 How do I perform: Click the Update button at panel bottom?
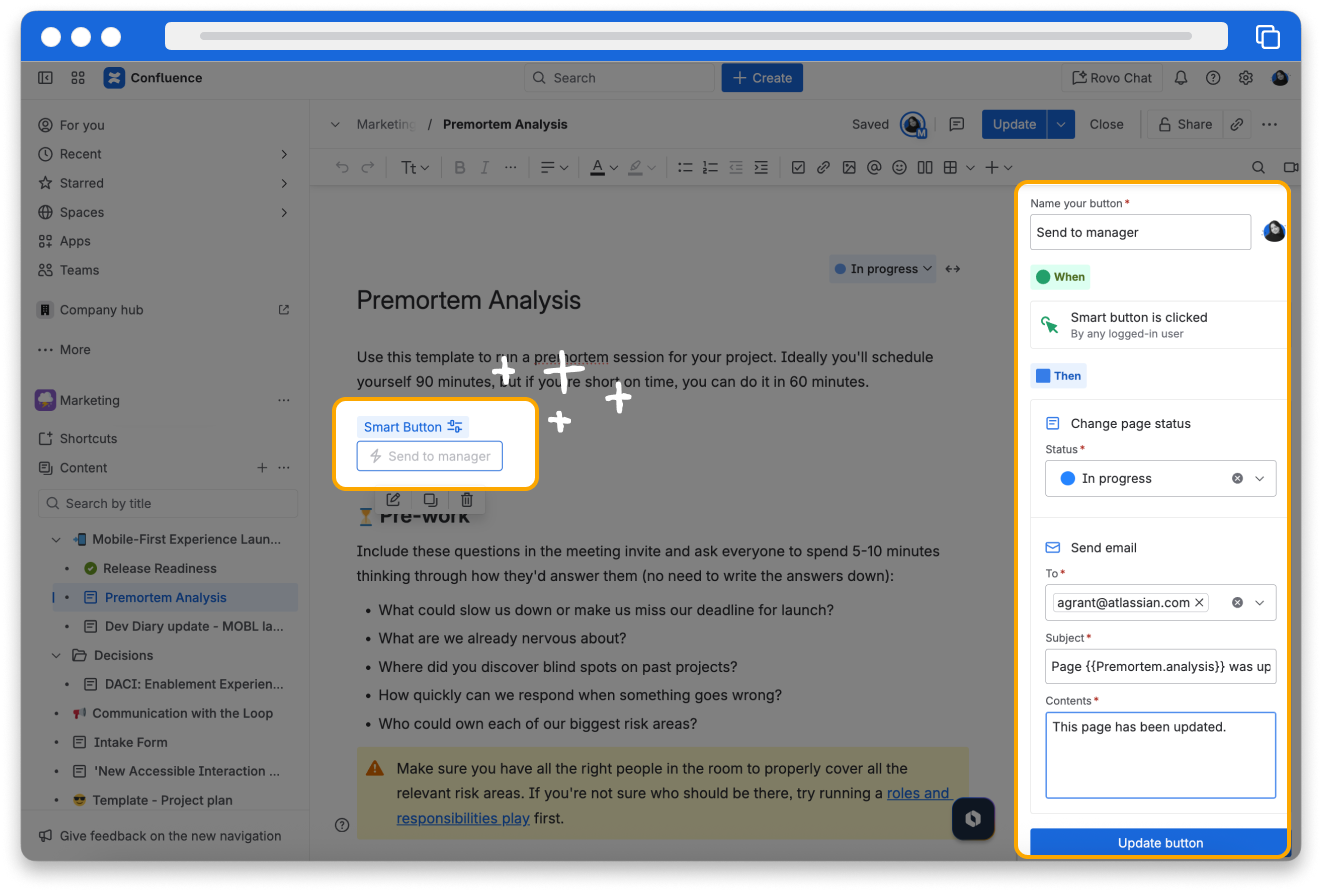(x=1160, y=843)
